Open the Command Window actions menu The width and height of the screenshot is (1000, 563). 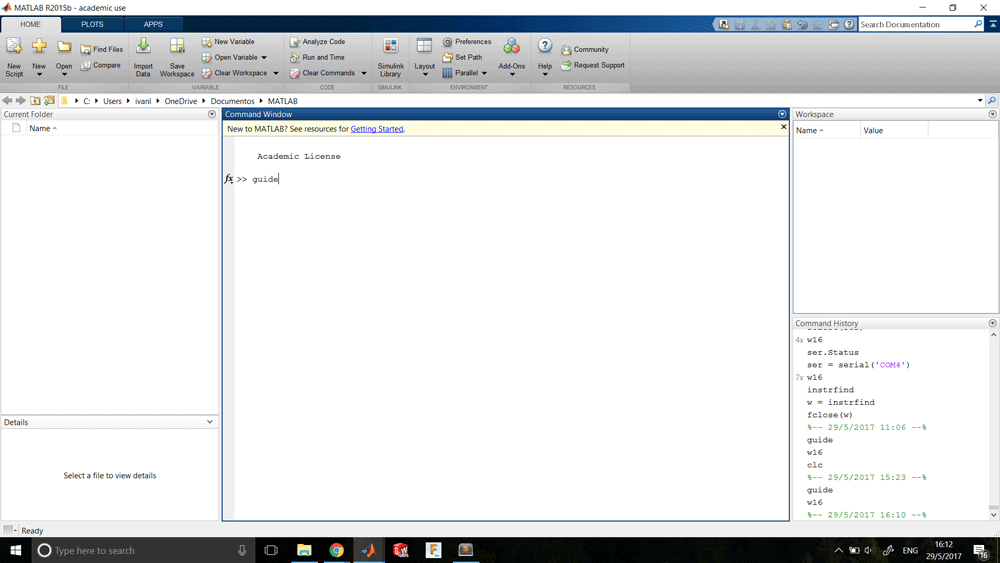(x=782, y=114)
